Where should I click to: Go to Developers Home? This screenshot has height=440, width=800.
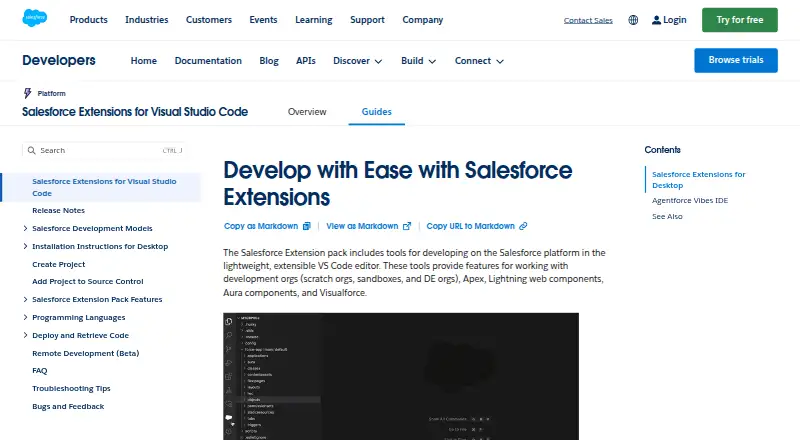[x=144, y=61]
